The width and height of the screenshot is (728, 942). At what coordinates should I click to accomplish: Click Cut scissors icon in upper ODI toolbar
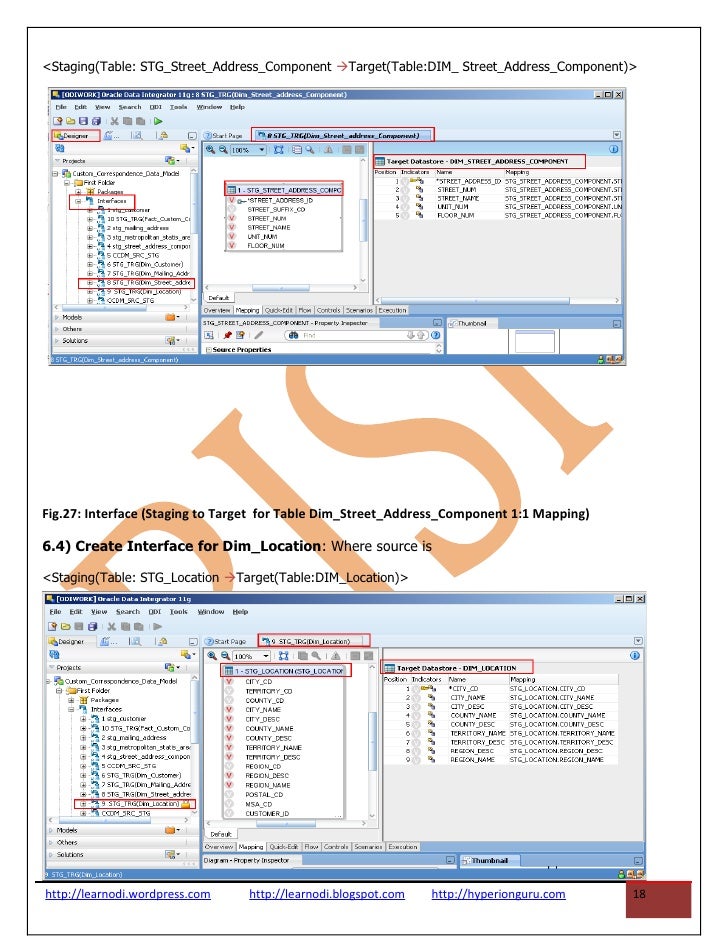pos(114,121)
